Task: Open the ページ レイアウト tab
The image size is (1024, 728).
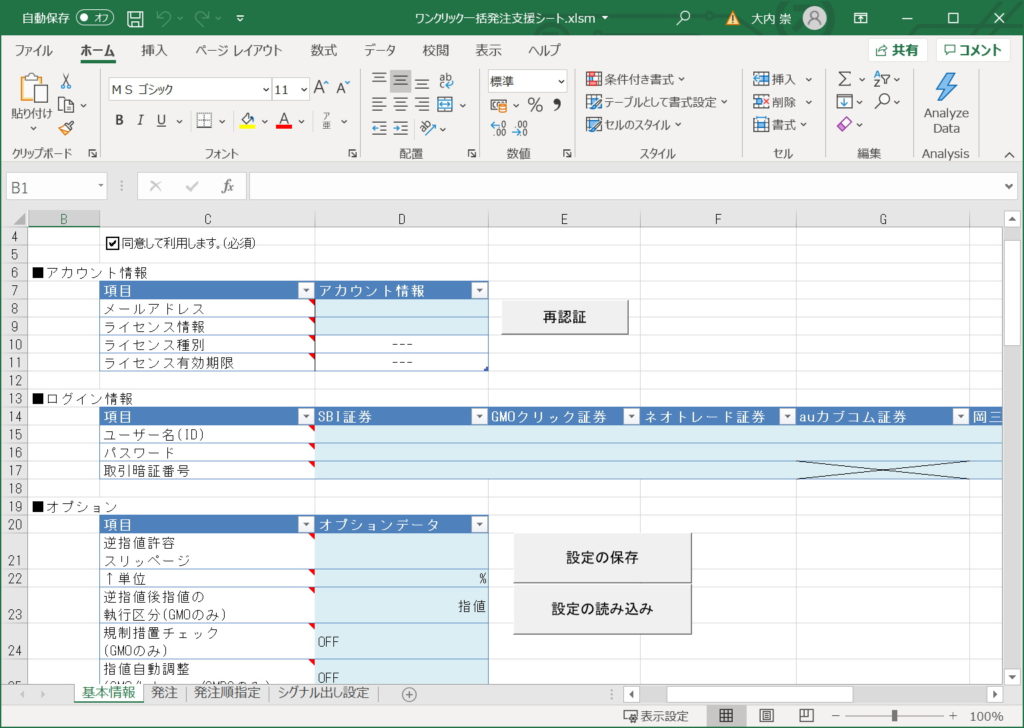Action: [x=238, y=50]
